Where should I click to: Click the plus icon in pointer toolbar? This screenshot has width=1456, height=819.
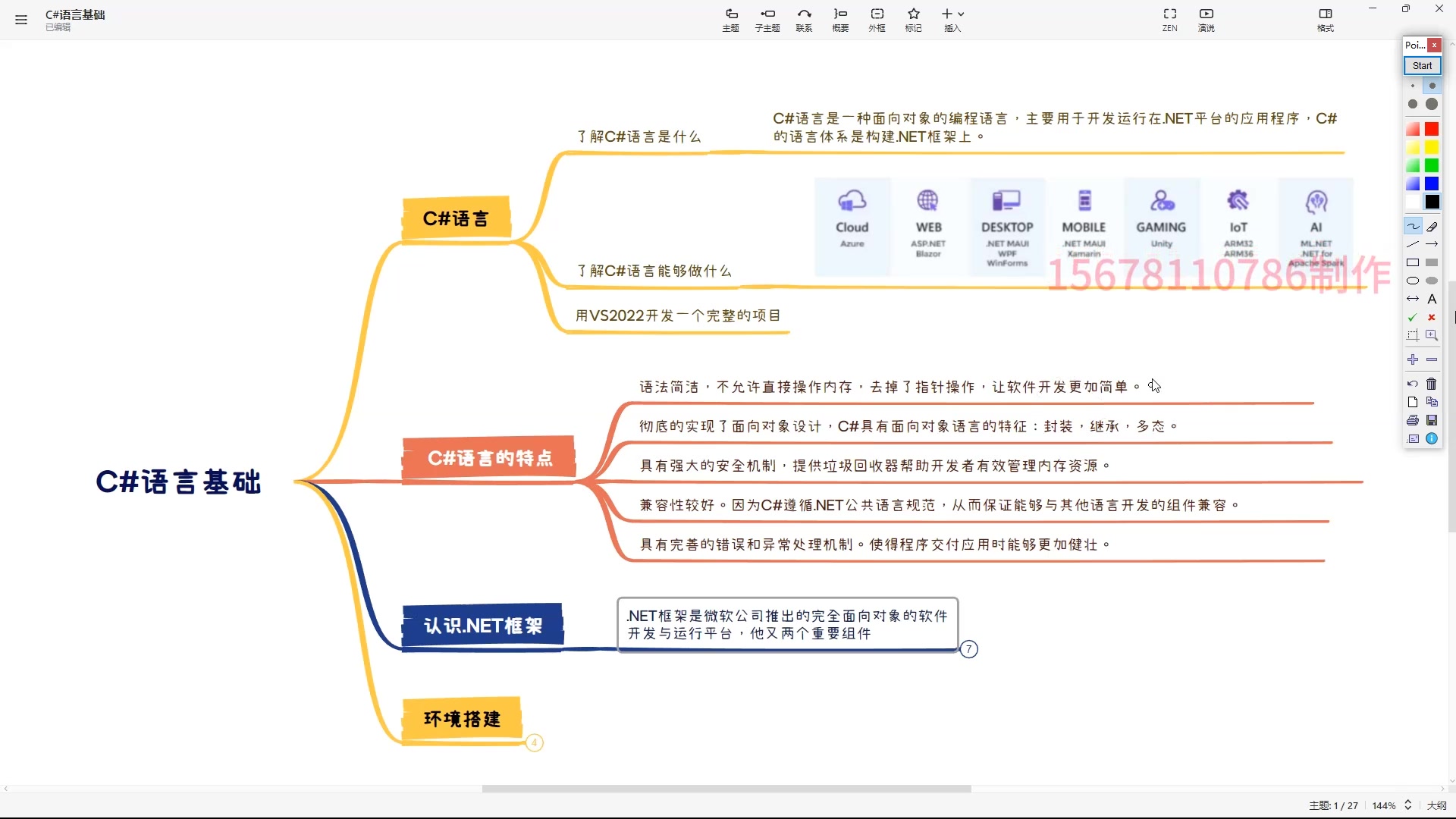1413,359
